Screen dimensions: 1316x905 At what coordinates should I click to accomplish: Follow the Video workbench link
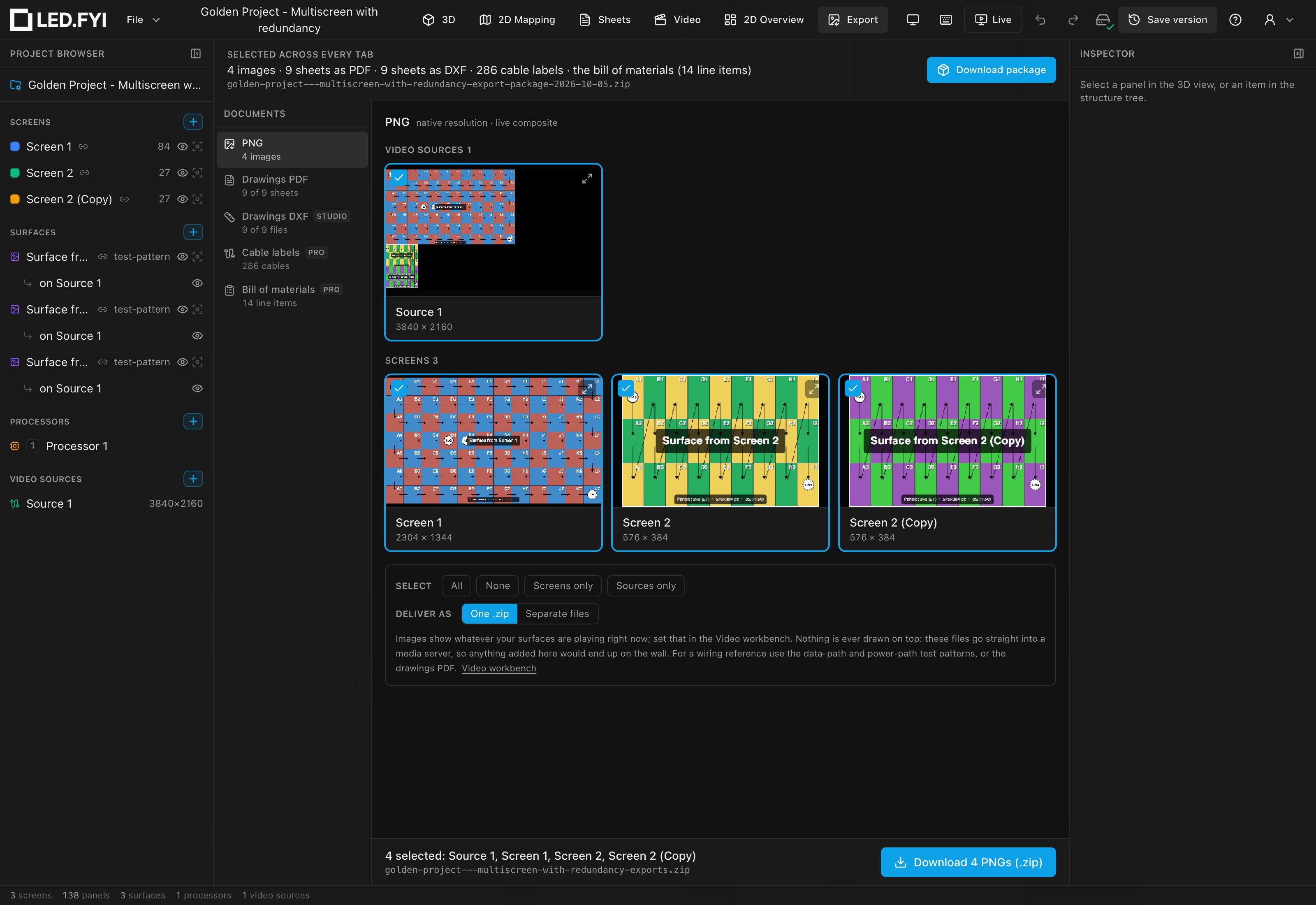pos(499,668)
